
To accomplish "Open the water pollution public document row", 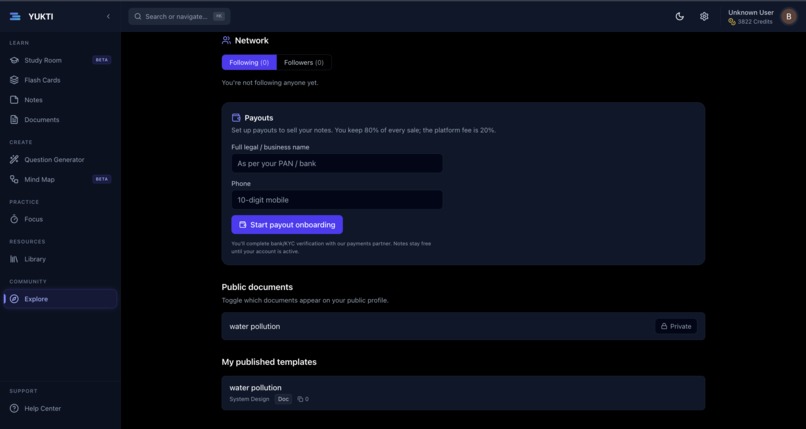I will (x=463, y=326).
